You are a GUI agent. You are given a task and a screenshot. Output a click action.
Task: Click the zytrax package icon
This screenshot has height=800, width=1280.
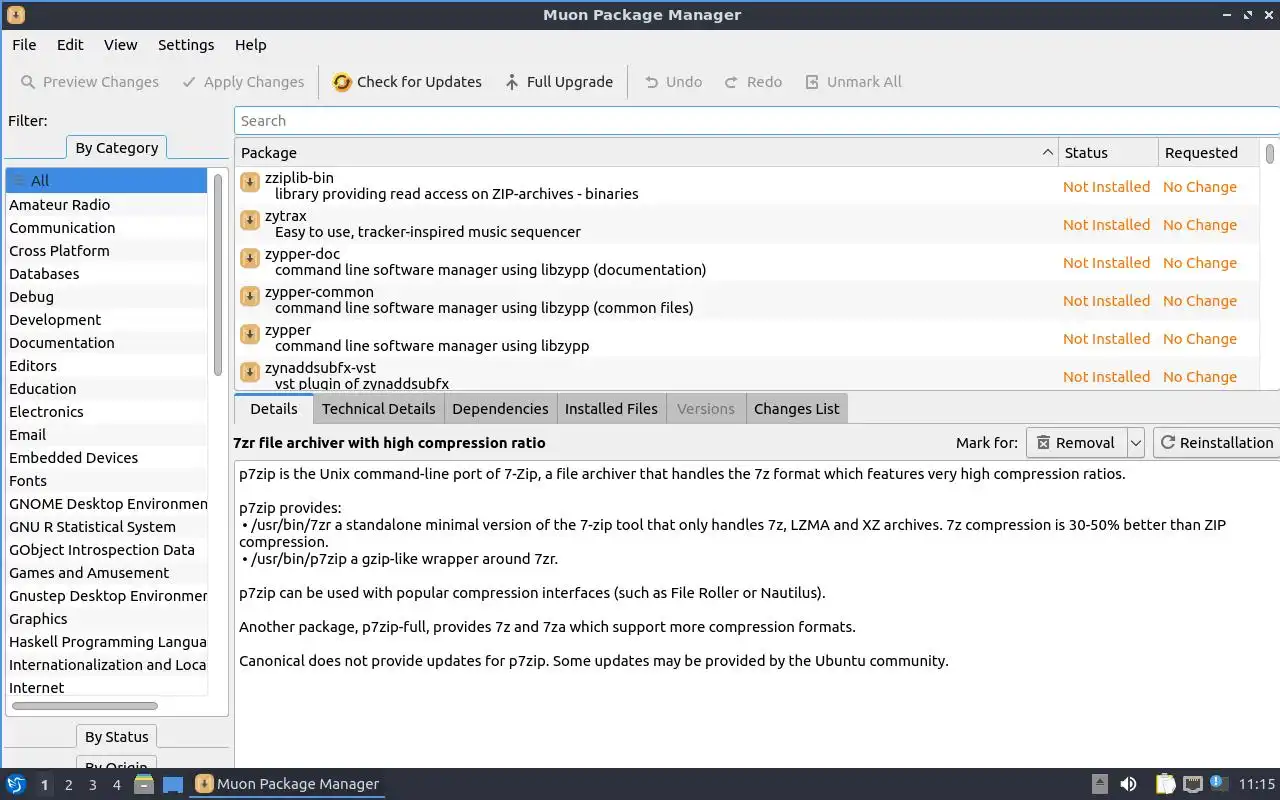(x=250, y=220)
